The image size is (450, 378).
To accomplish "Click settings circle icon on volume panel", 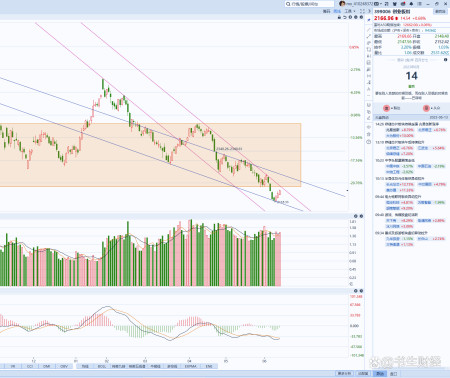I will (356, 216).
